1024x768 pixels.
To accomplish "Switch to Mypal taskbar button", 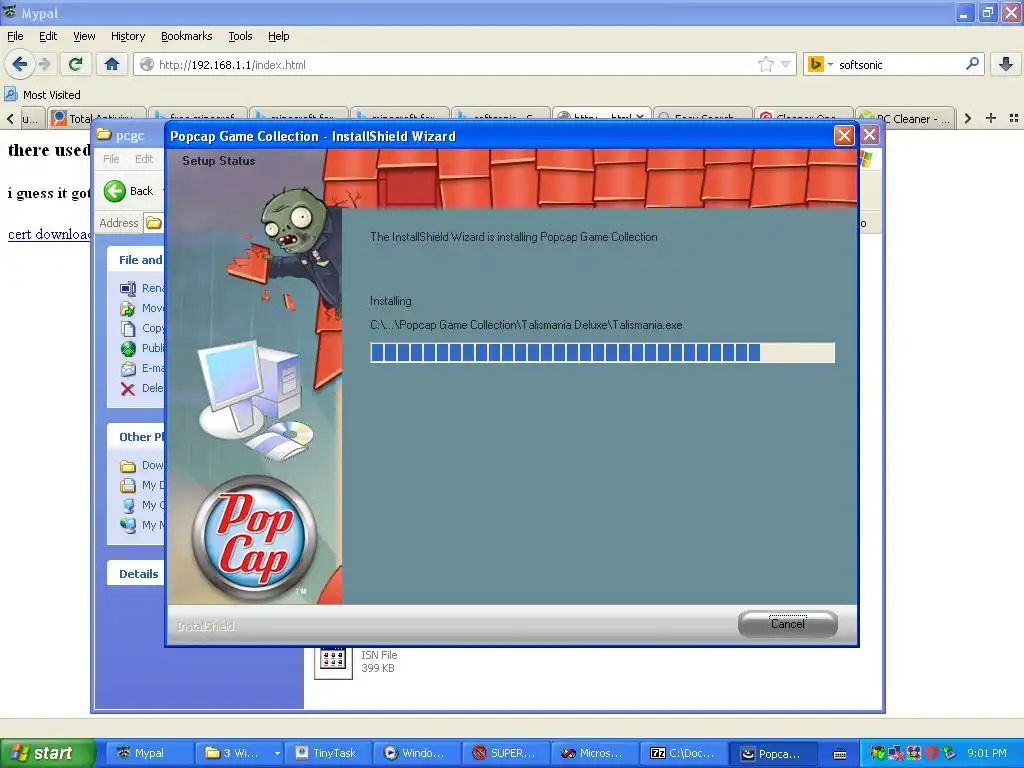I will 148,753.
